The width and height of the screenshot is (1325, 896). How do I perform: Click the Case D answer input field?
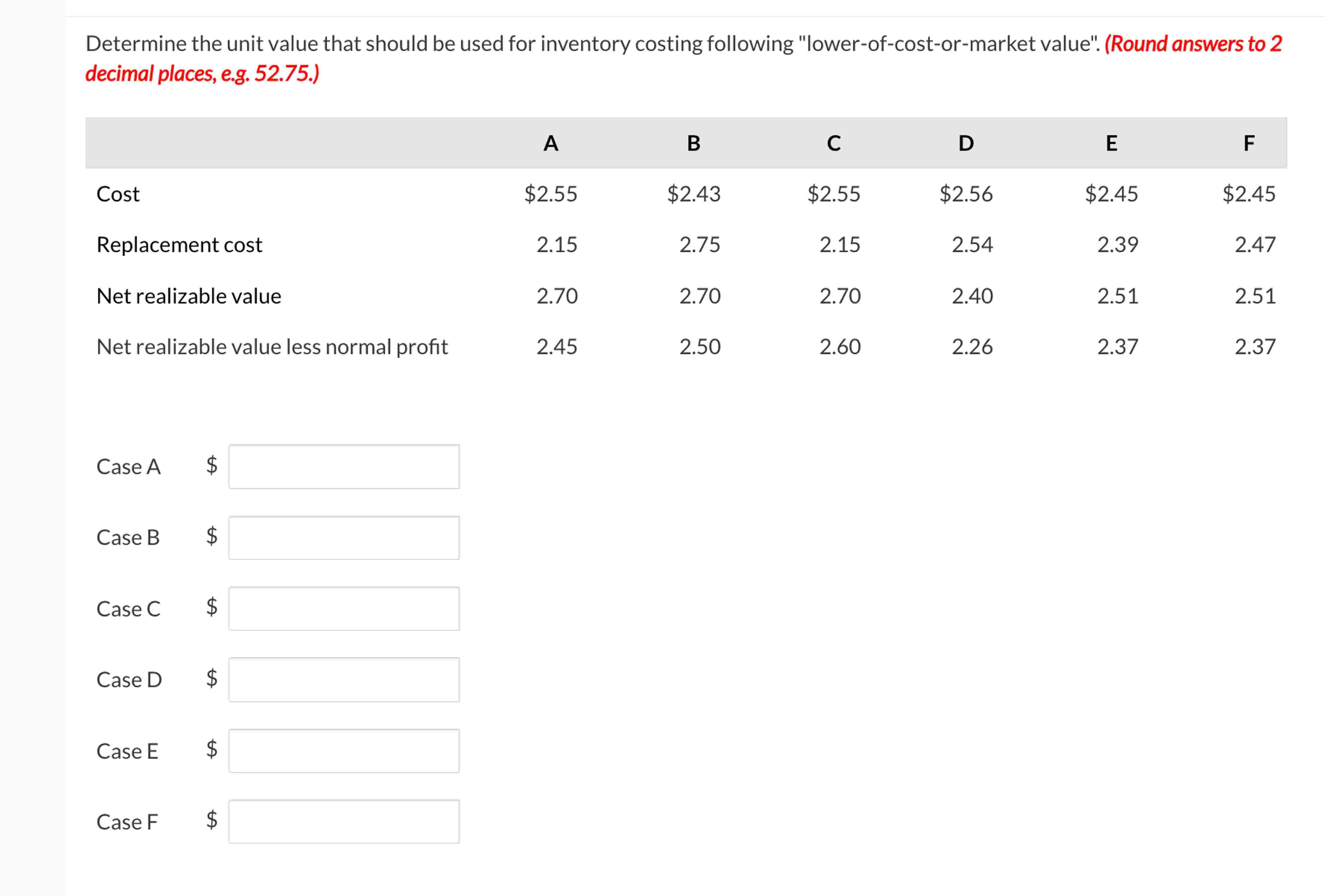344,679
